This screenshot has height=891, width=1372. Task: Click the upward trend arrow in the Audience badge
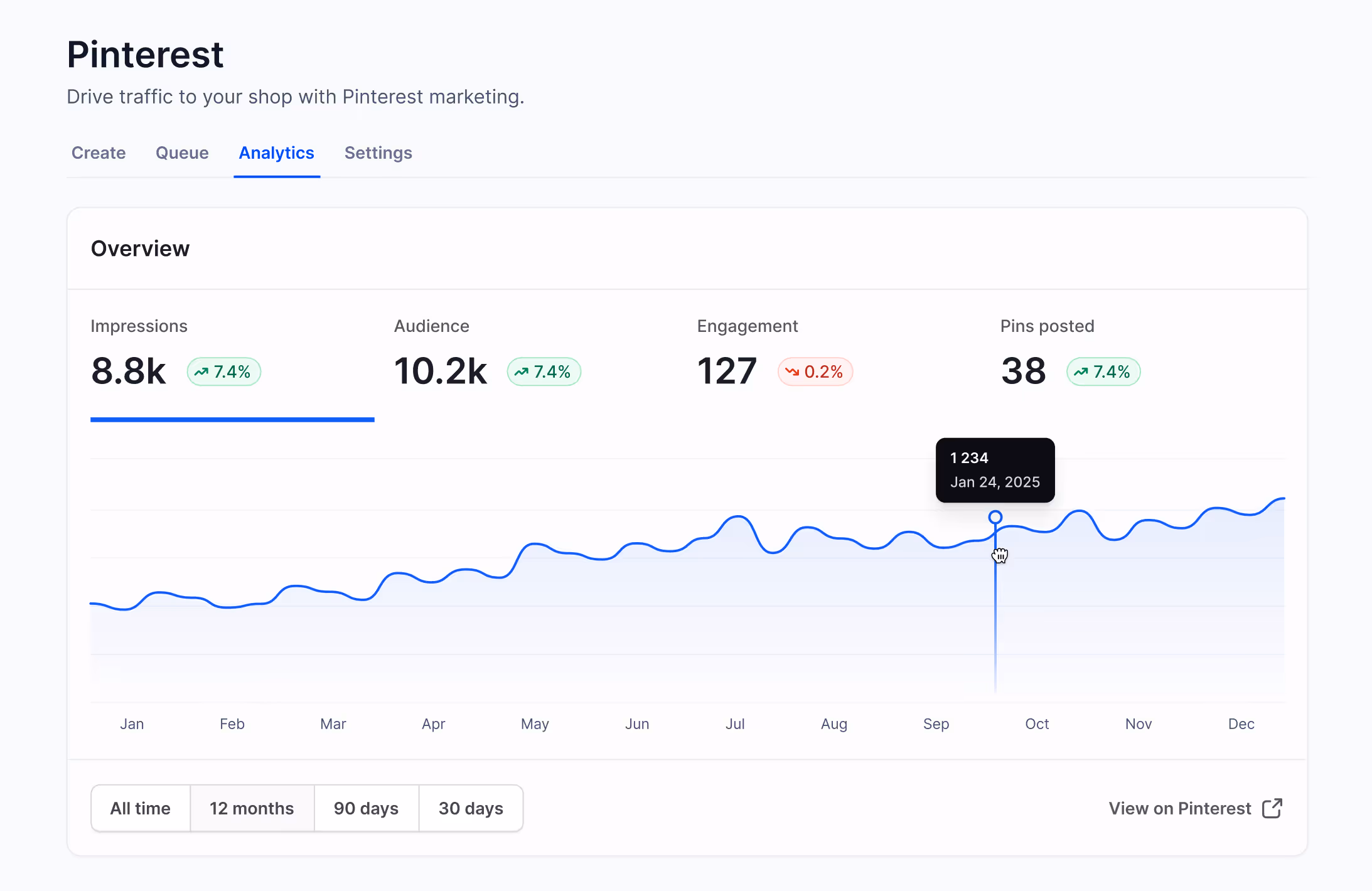522,371
